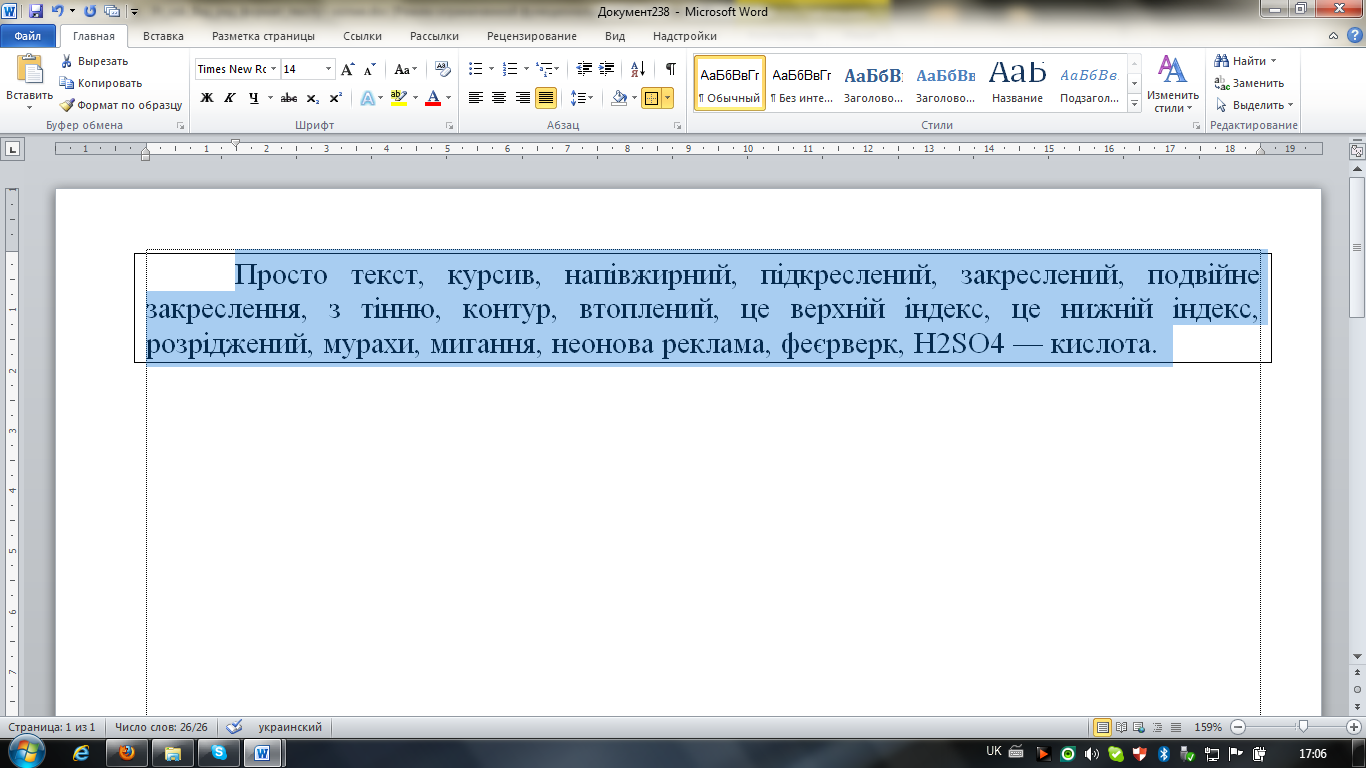Switch to Page Layout (Разметка страницы) tab
Viewport: 1366px width, 768px height.
coord(263,36)
